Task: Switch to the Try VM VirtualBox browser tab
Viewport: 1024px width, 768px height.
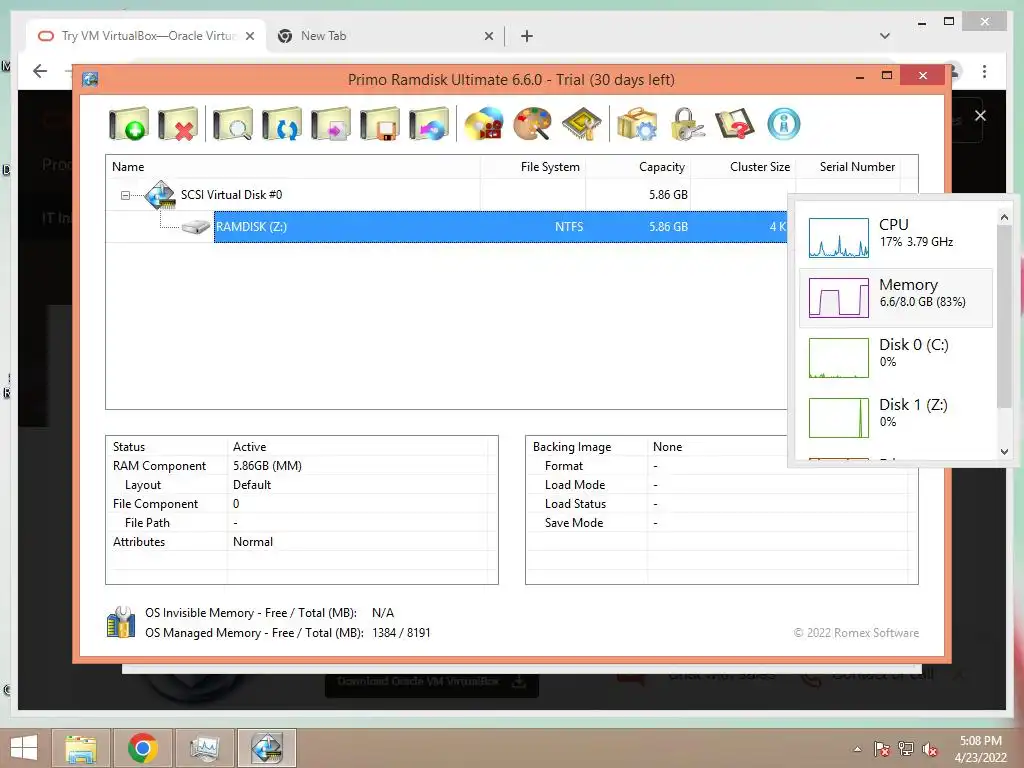Action: [146, 36]
